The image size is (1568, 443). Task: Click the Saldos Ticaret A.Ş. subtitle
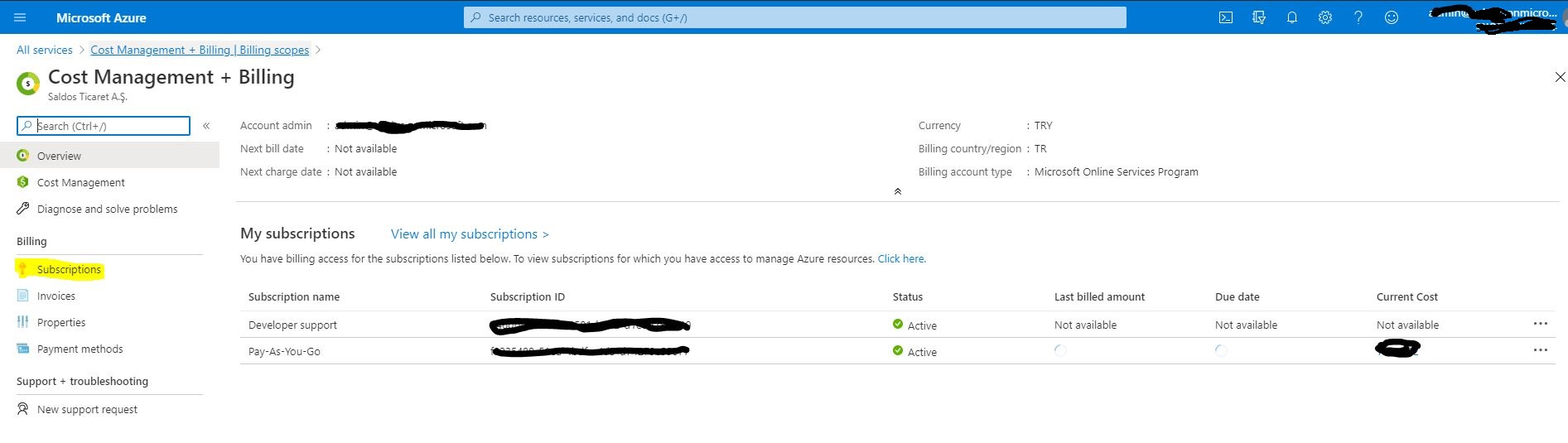(88, 97)
